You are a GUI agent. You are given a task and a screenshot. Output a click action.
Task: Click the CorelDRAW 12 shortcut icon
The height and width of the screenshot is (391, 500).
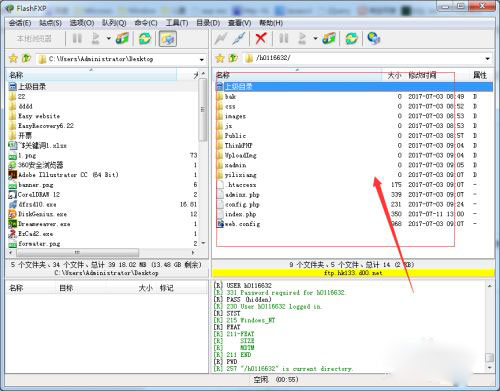pyautogui.click(x=12, y=195)
